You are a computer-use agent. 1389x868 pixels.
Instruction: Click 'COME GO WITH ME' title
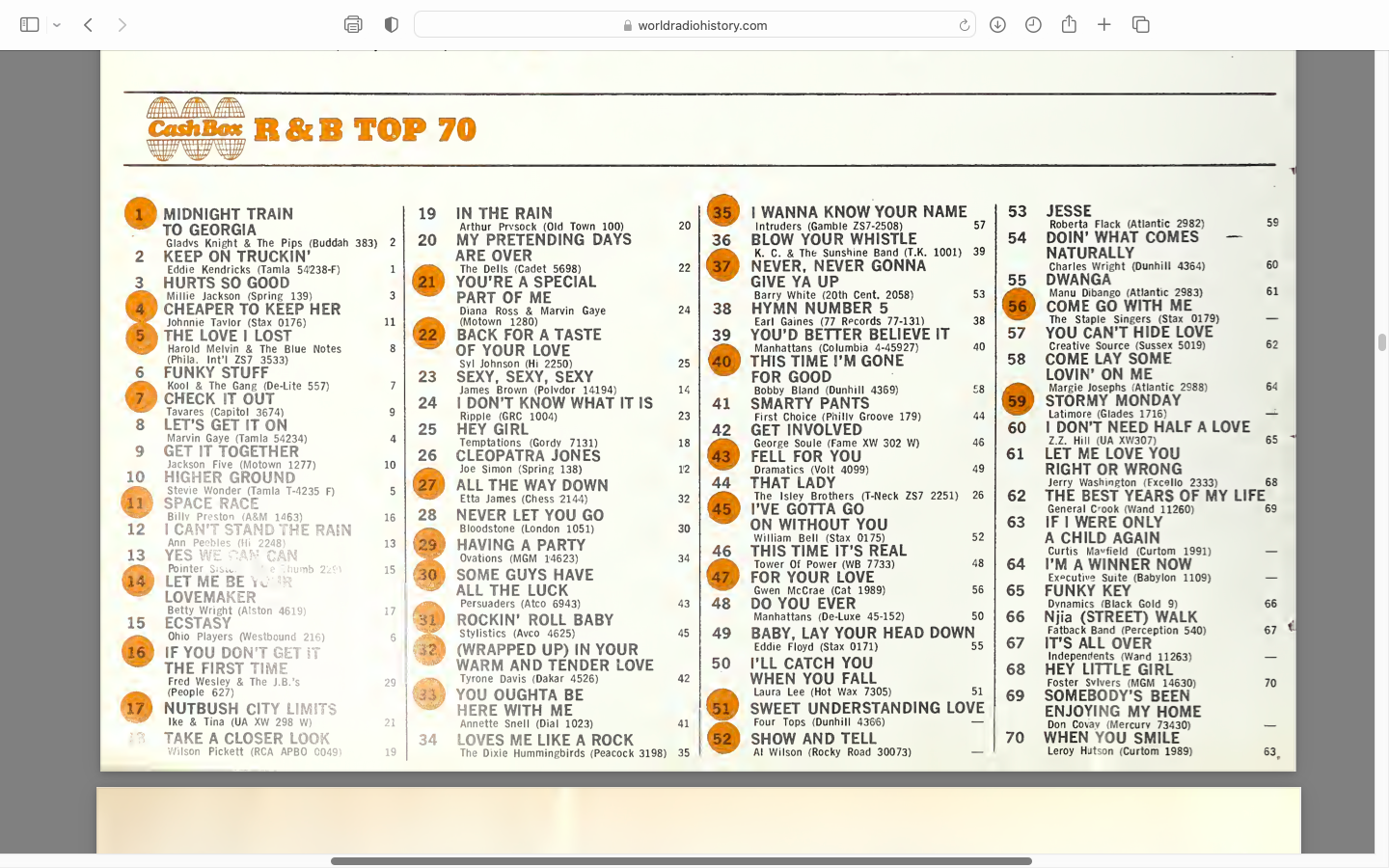[1119, 306]
